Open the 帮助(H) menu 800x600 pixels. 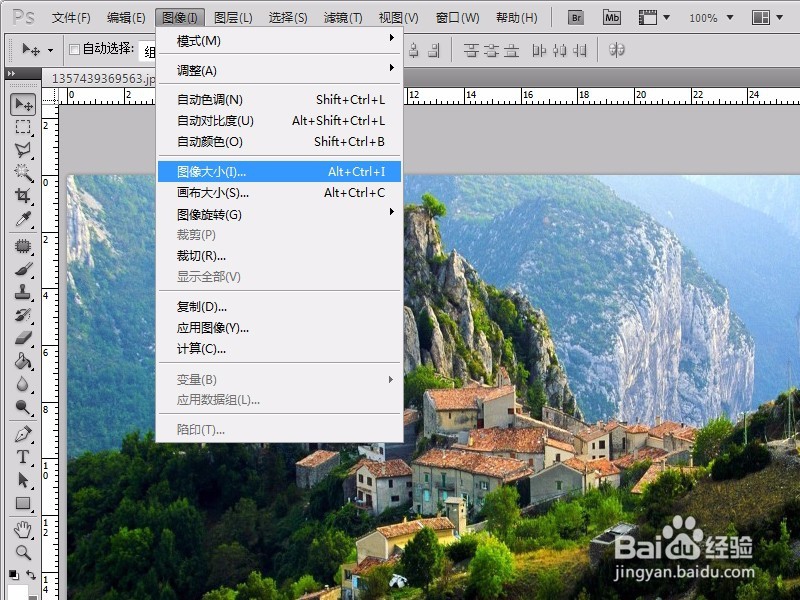[517, 18]
